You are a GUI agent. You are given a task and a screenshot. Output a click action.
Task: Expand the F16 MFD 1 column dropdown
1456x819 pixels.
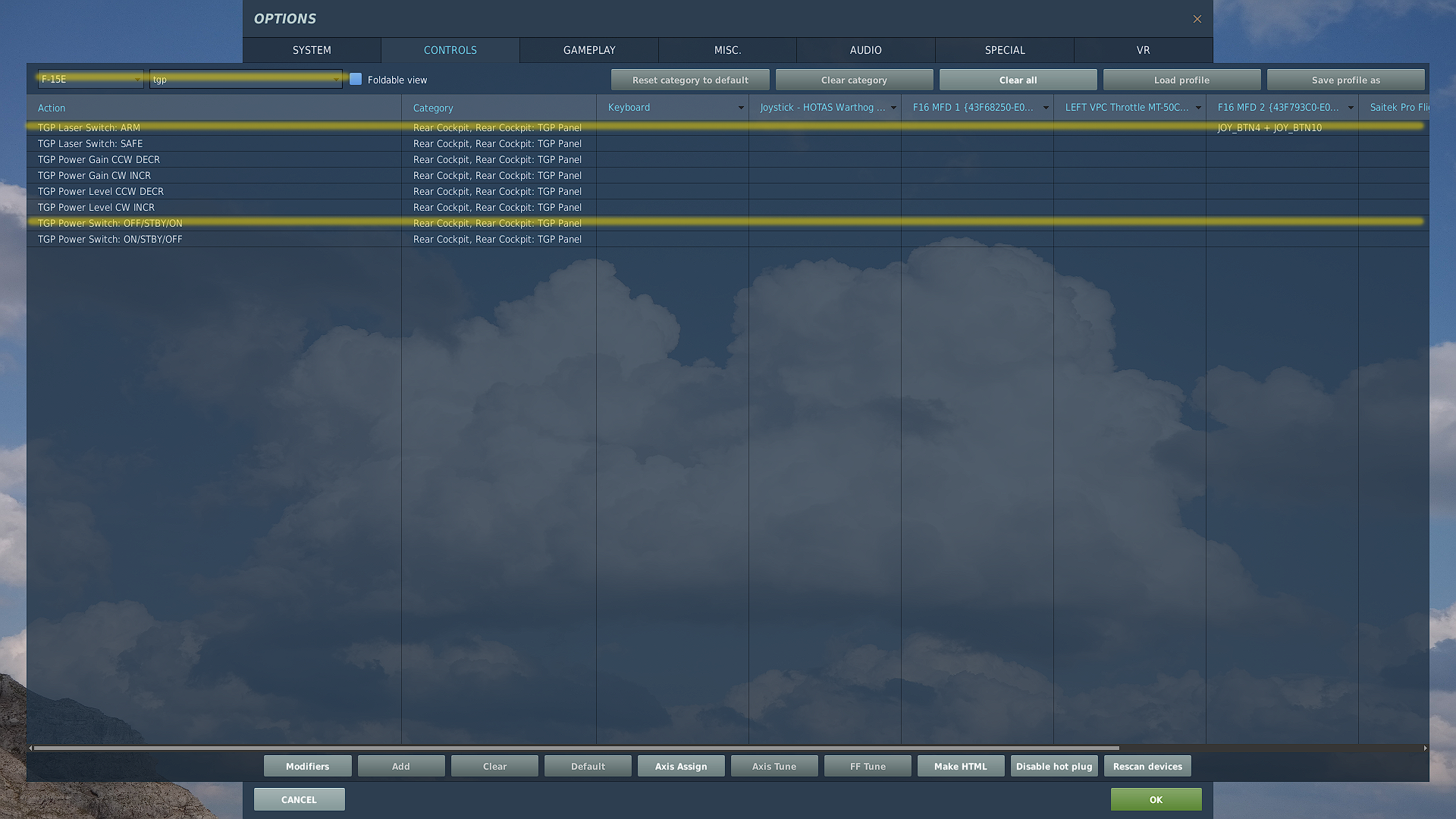(1046, 108)
